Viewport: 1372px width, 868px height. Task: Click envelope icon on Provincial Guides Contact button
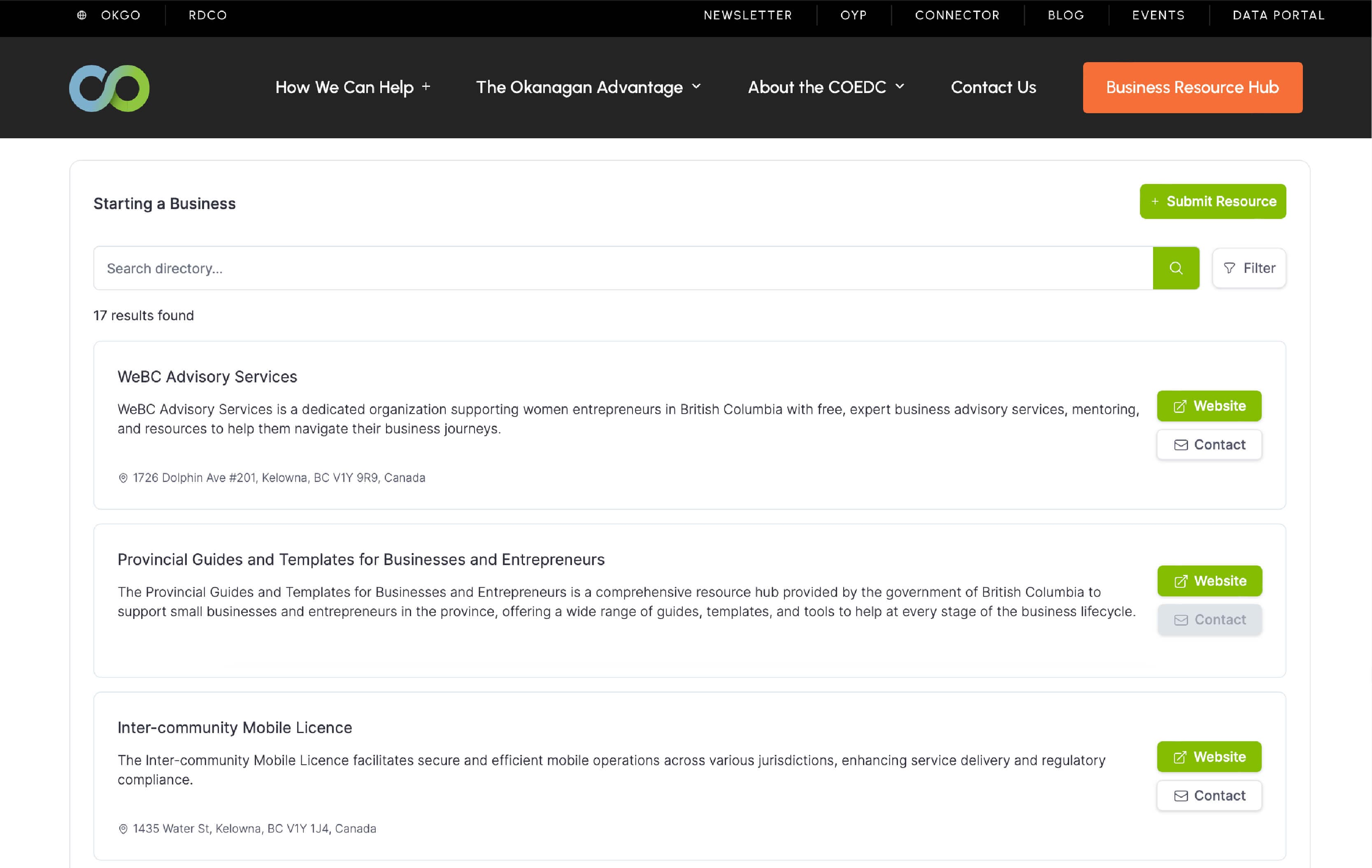tap(1181, 619)
